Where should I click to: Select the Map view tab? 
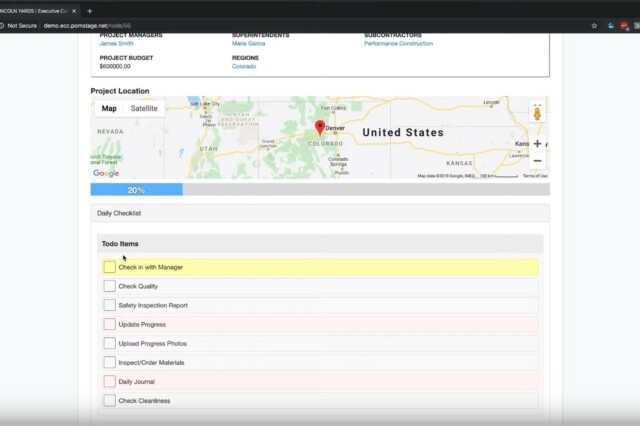click(x=109, y=108)
